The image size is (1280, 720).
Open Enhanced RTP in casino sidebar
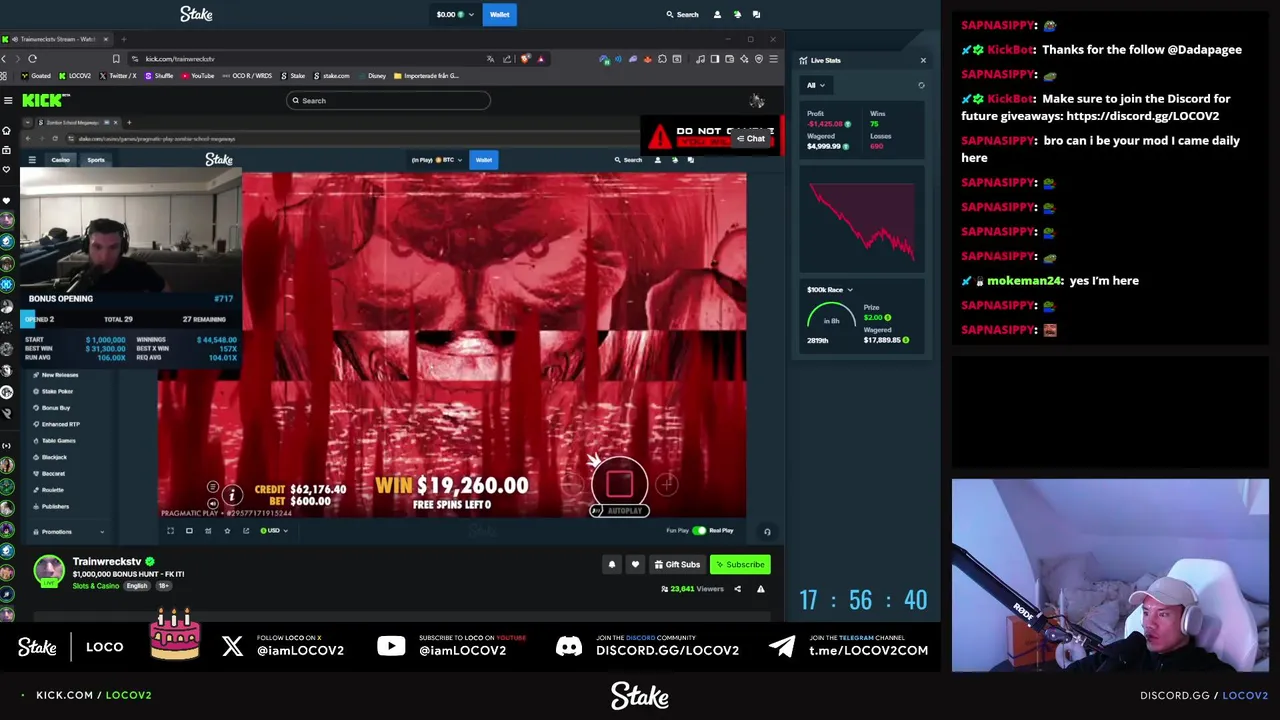coord(57,424)
